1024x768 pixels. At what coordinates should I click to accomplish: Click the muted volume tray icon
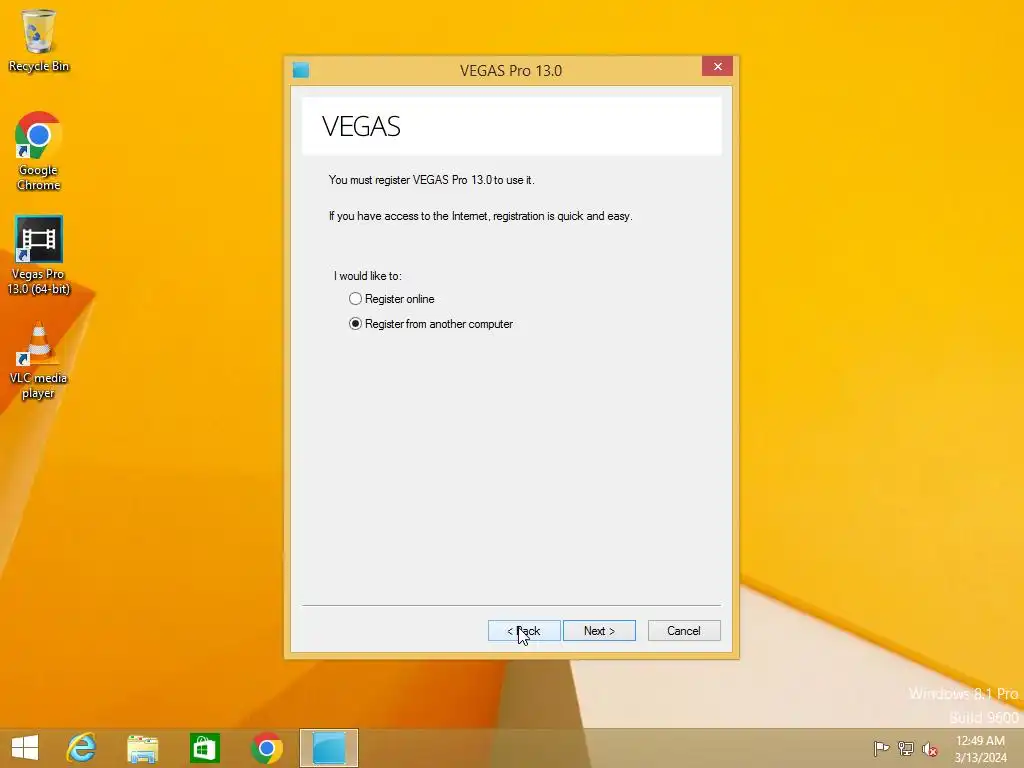tap(929, 749)
